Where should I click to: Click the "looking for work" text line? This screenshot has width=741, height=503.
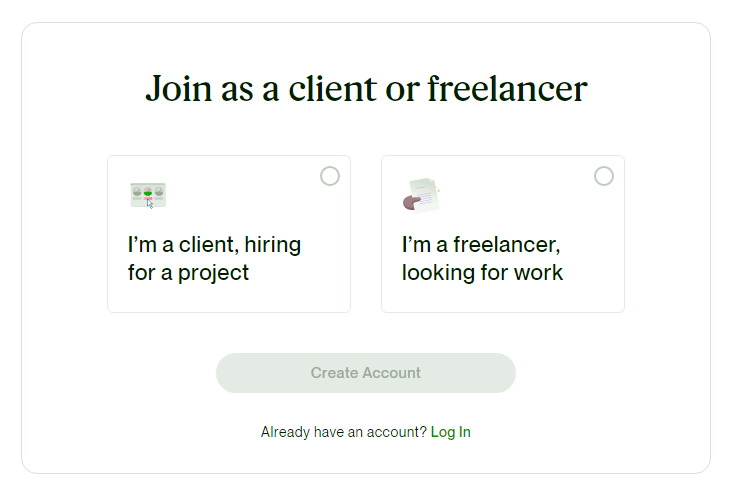tap(483, 273)
